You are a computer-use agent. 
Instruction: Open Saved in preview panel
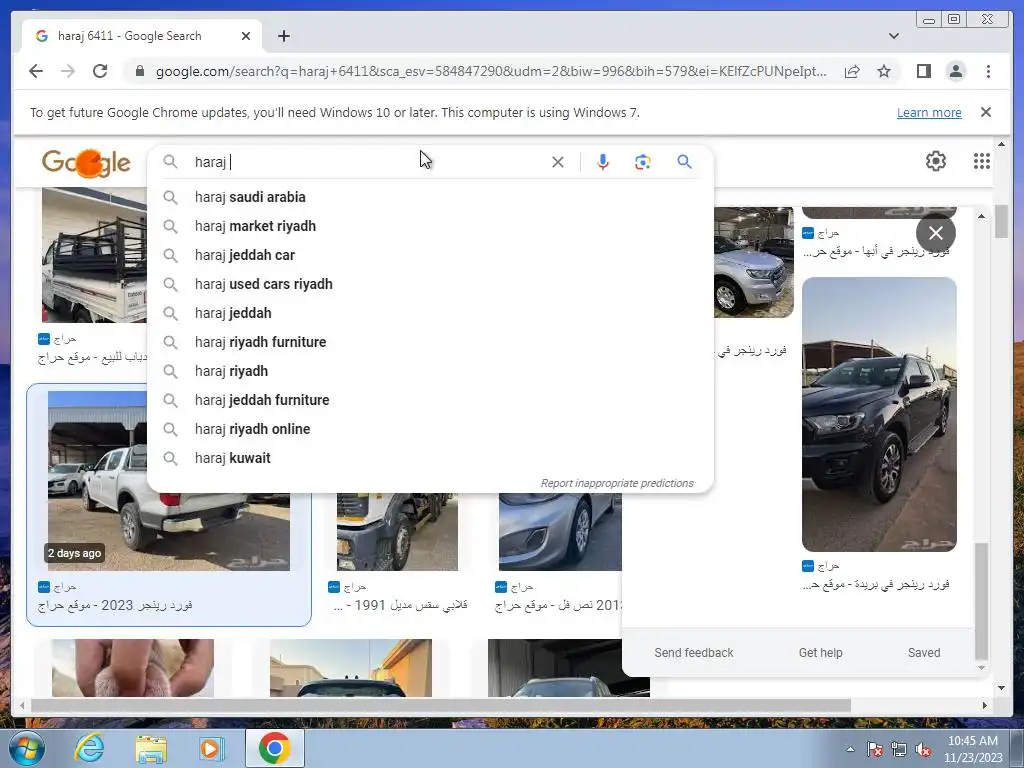click(x=923, y=653)
